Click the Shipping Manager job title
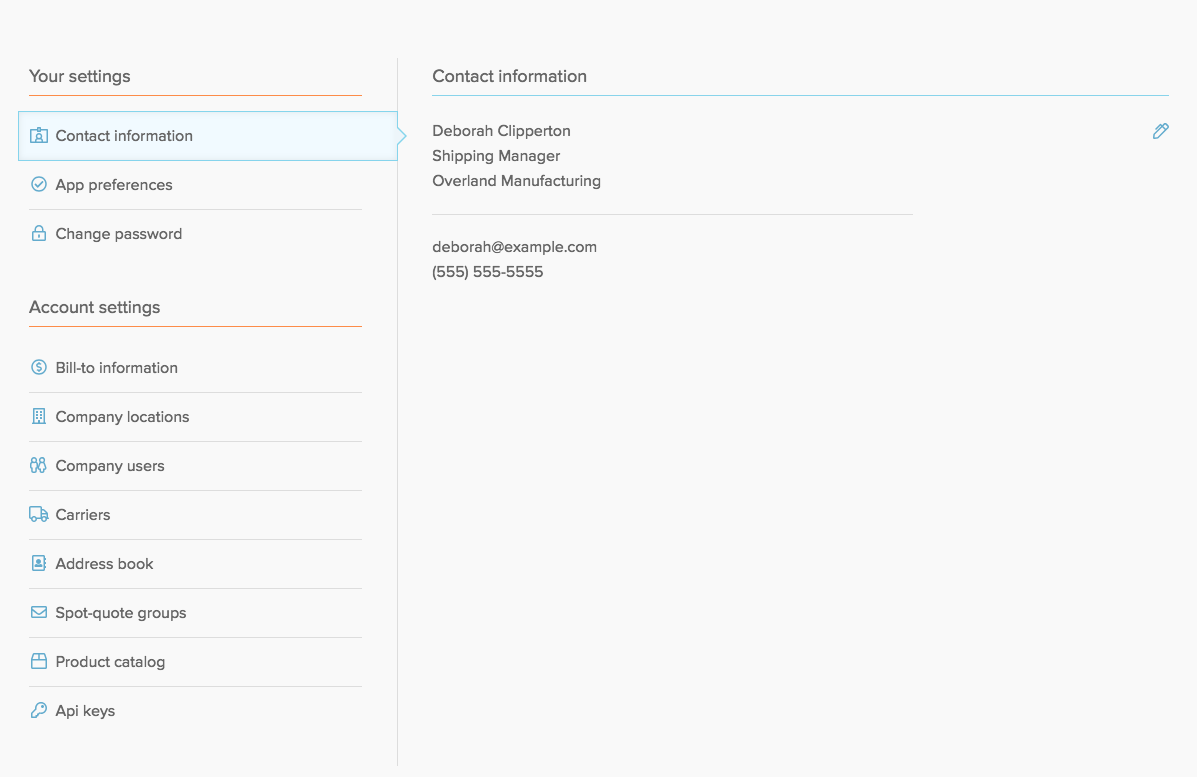Viewport: 1197px width, 777px height. (x=496, y=156)
